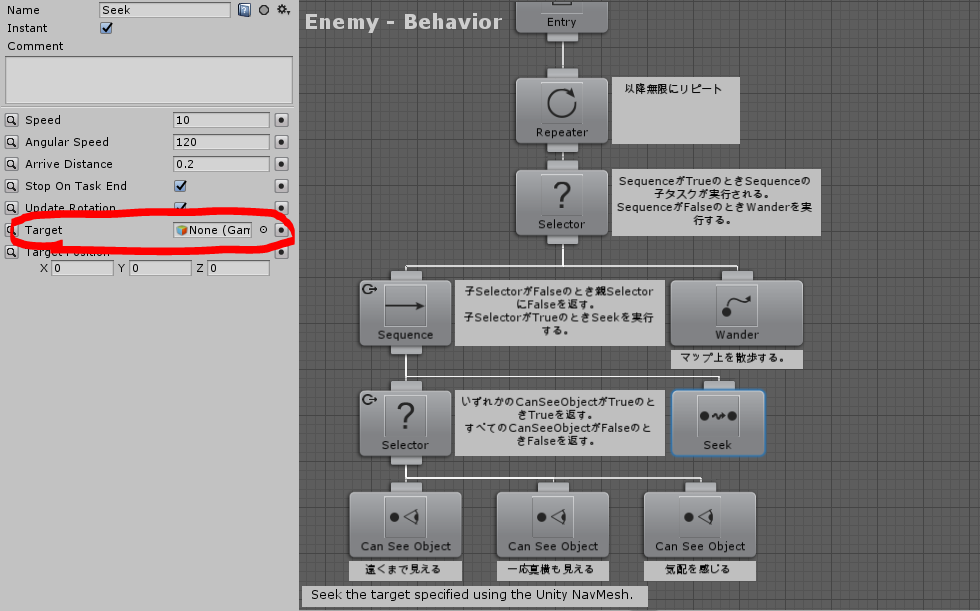Image resolution: width=980 pixels, height=611 pixels.
Task: Click the magnifier icon beside Angular Speed
Action: pyautogui.click(x=11, y=142)
